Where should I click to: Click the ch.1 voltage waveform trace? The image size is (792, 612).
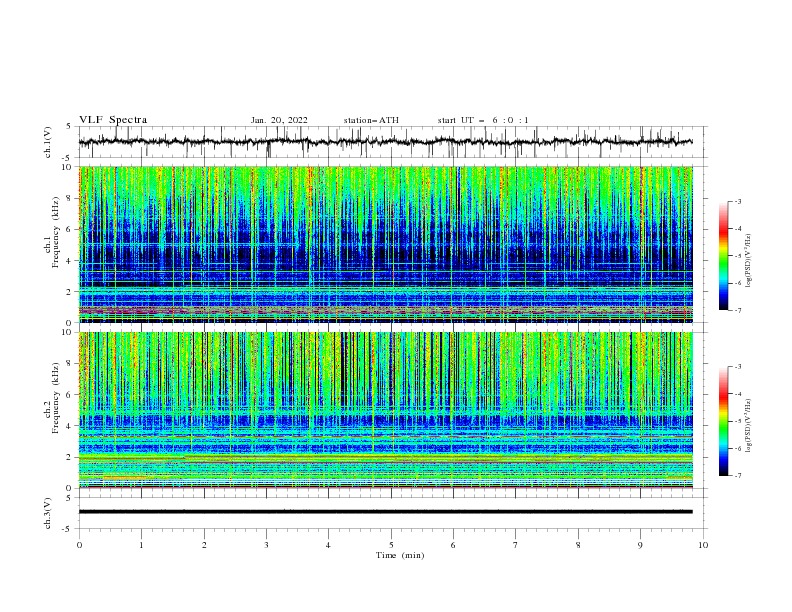point(385,142)
